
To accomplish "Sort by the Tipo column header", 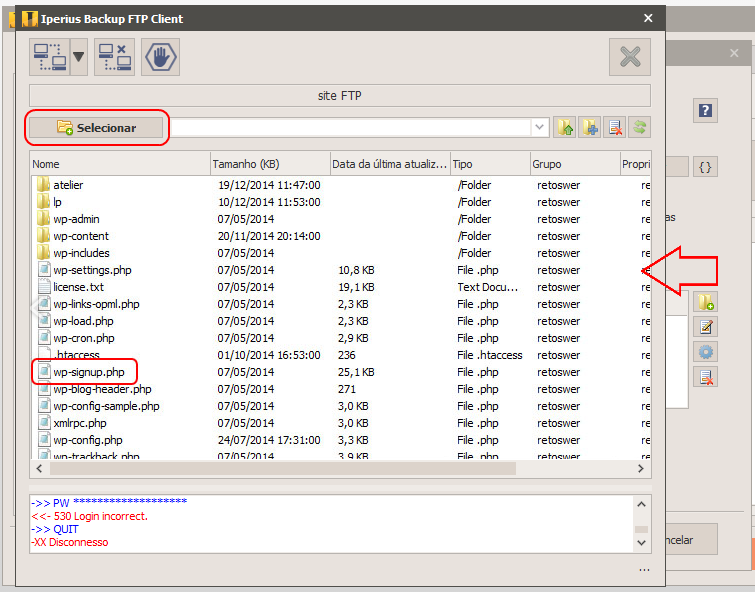I will (x=490, y=164).
